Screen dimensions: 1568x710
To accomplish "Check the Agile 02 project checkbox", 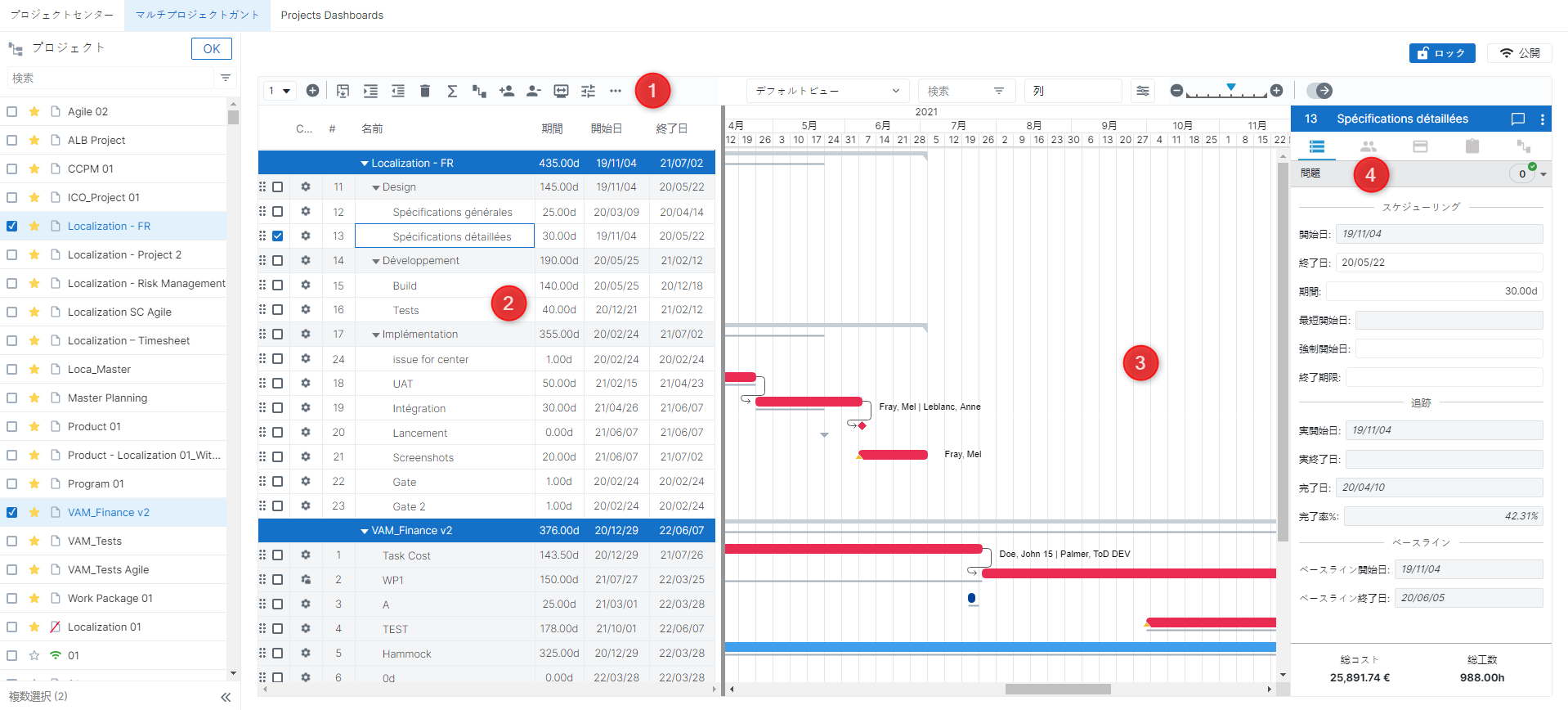I will [x=12, y=111].
